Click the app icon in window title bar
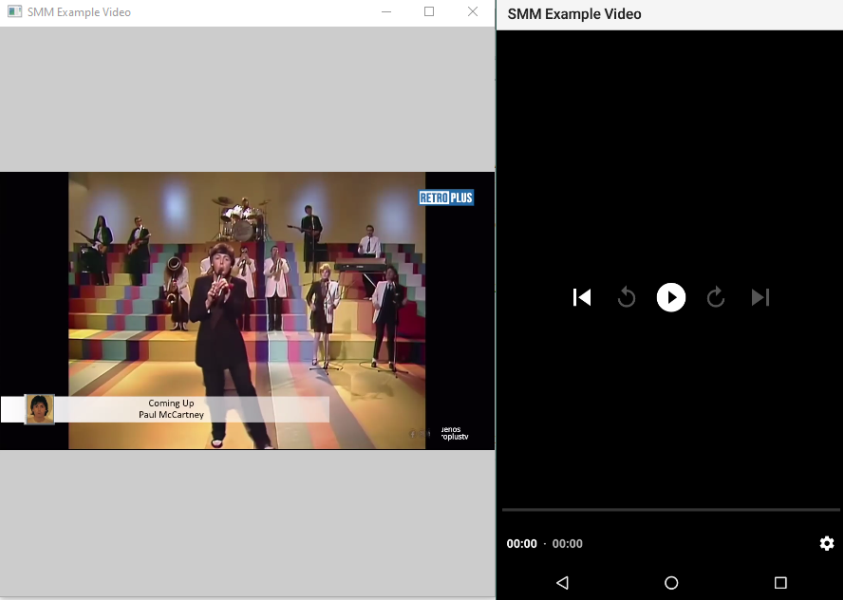The width and height of the screenshot is (843, 600). (x=14, y=12)
